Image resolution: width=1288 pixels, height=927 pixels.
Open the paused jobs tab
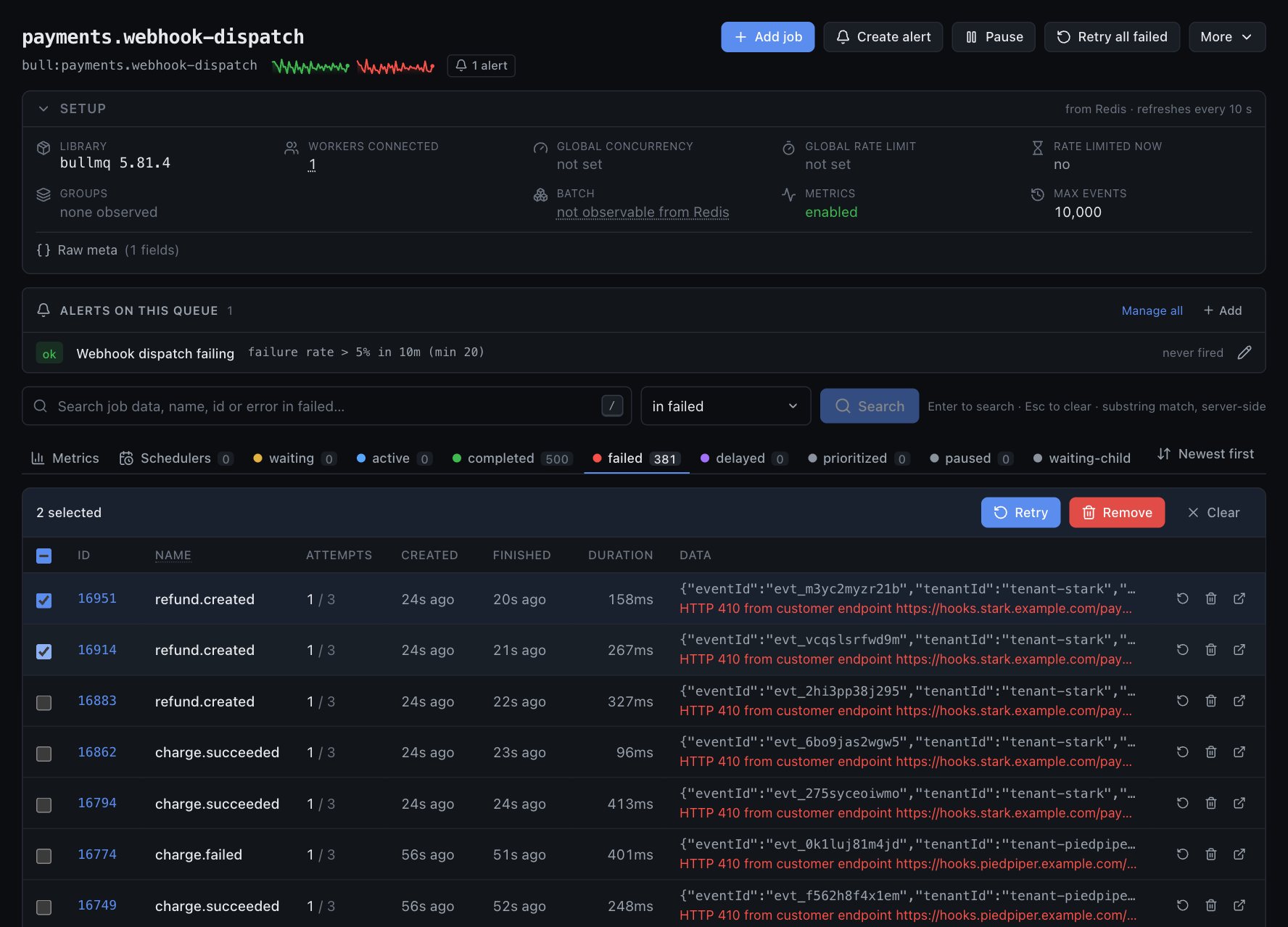pyautogui.click(x=971, y=458)
